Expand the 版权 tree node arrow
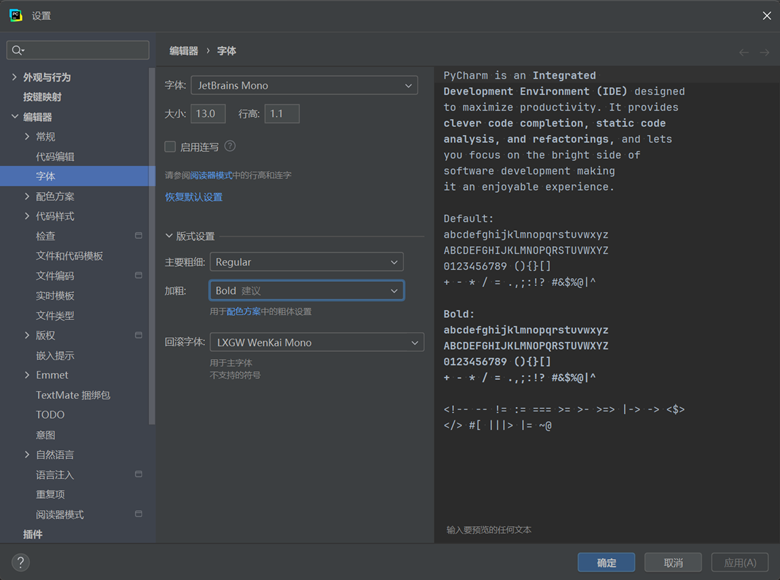Viewport: 780px width, 580px height. 27,335
